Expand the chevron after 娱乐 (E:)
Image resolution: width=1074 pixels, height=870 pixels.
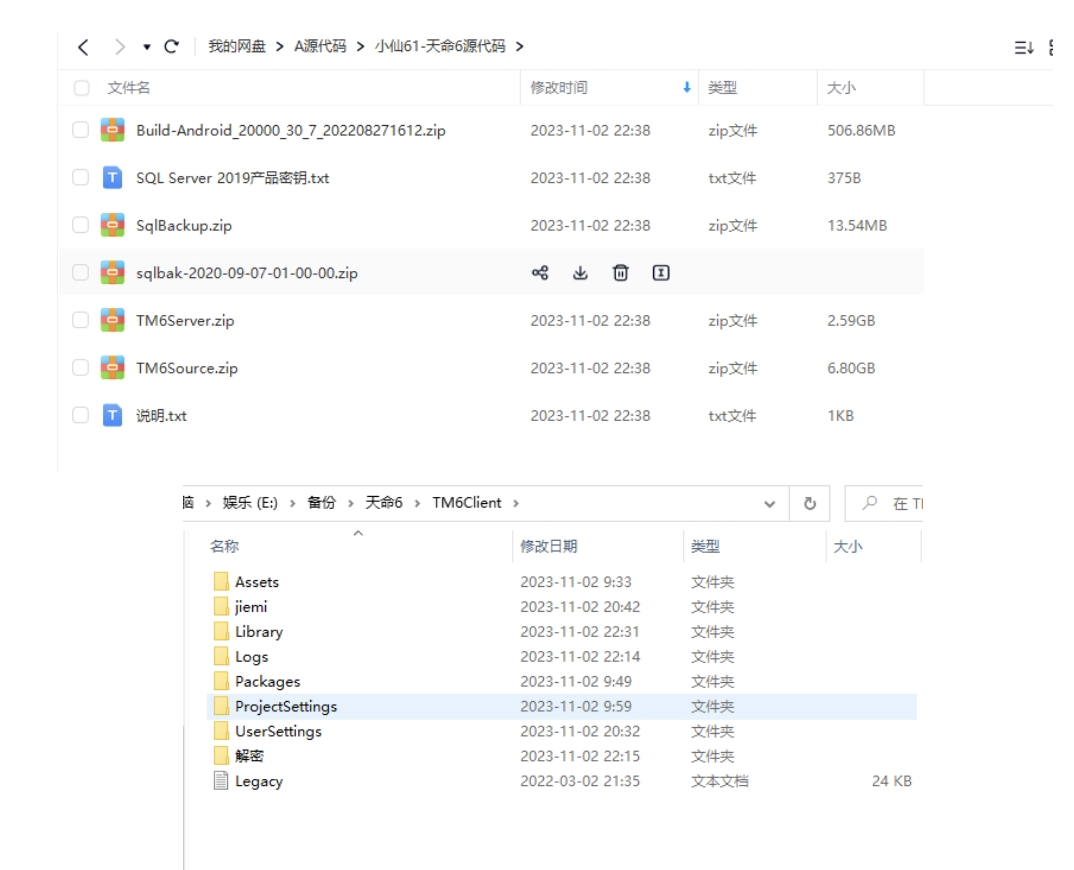click(292, 504)
